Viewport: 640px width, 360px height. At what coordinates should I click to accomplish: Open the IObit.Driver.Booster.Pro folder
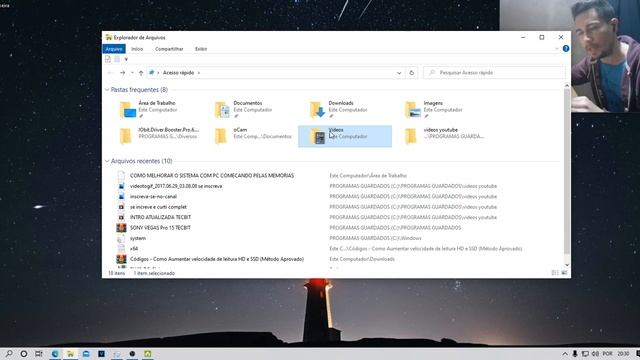156,136
